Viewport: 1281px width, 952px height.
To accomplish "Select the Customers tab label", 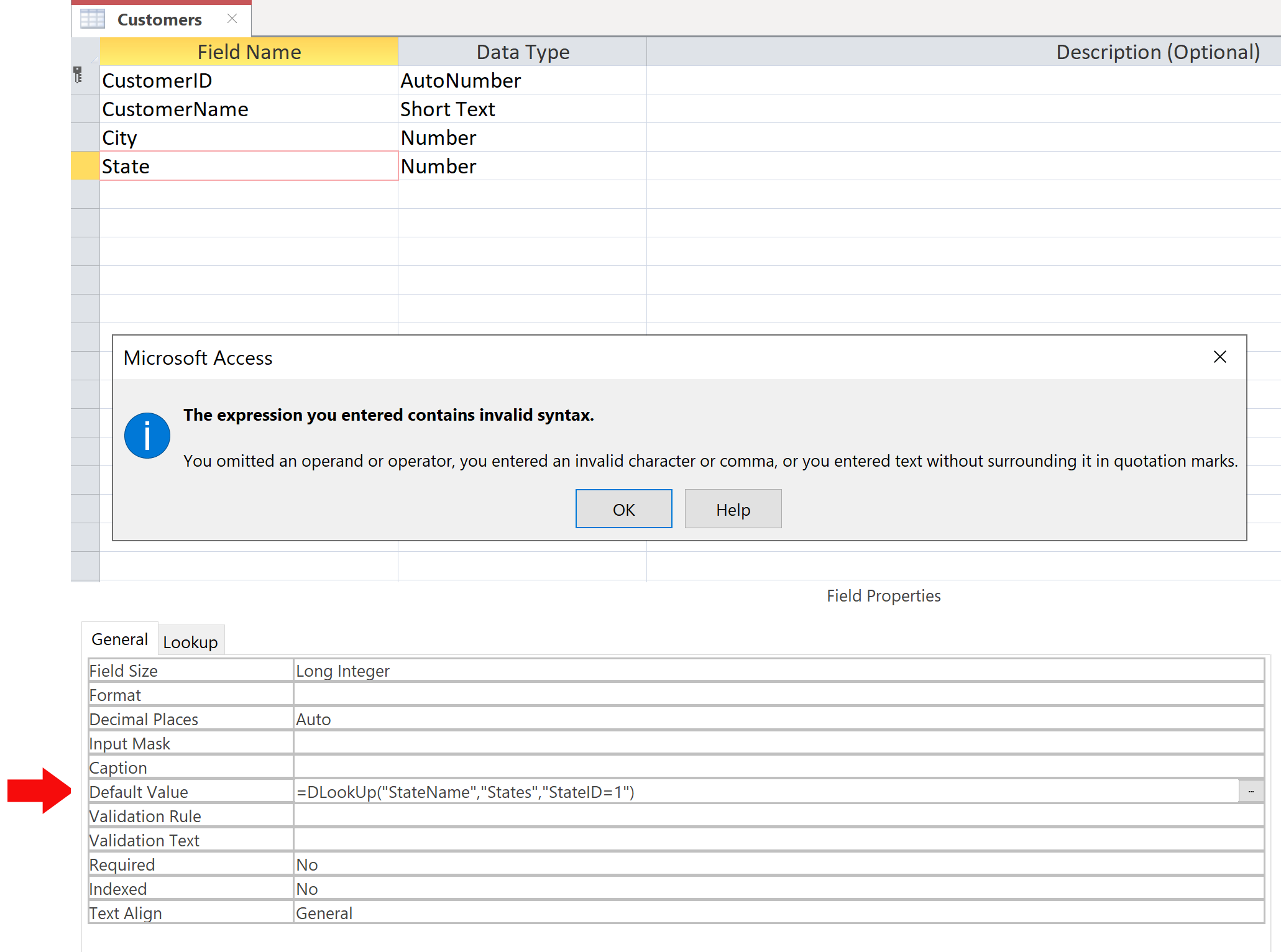I will coord(159,20).
